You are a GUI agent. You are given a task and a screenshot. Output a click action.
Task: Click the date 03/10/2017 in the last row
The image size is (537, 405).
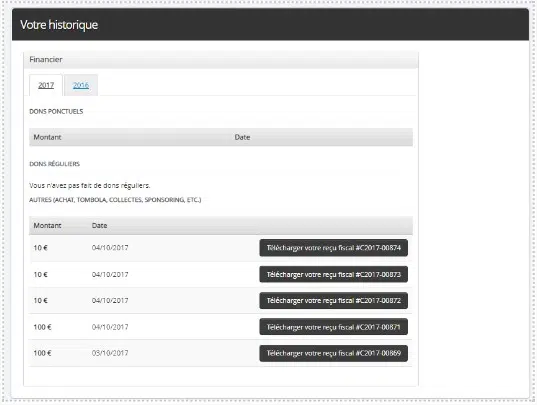[x=110, y=353]
